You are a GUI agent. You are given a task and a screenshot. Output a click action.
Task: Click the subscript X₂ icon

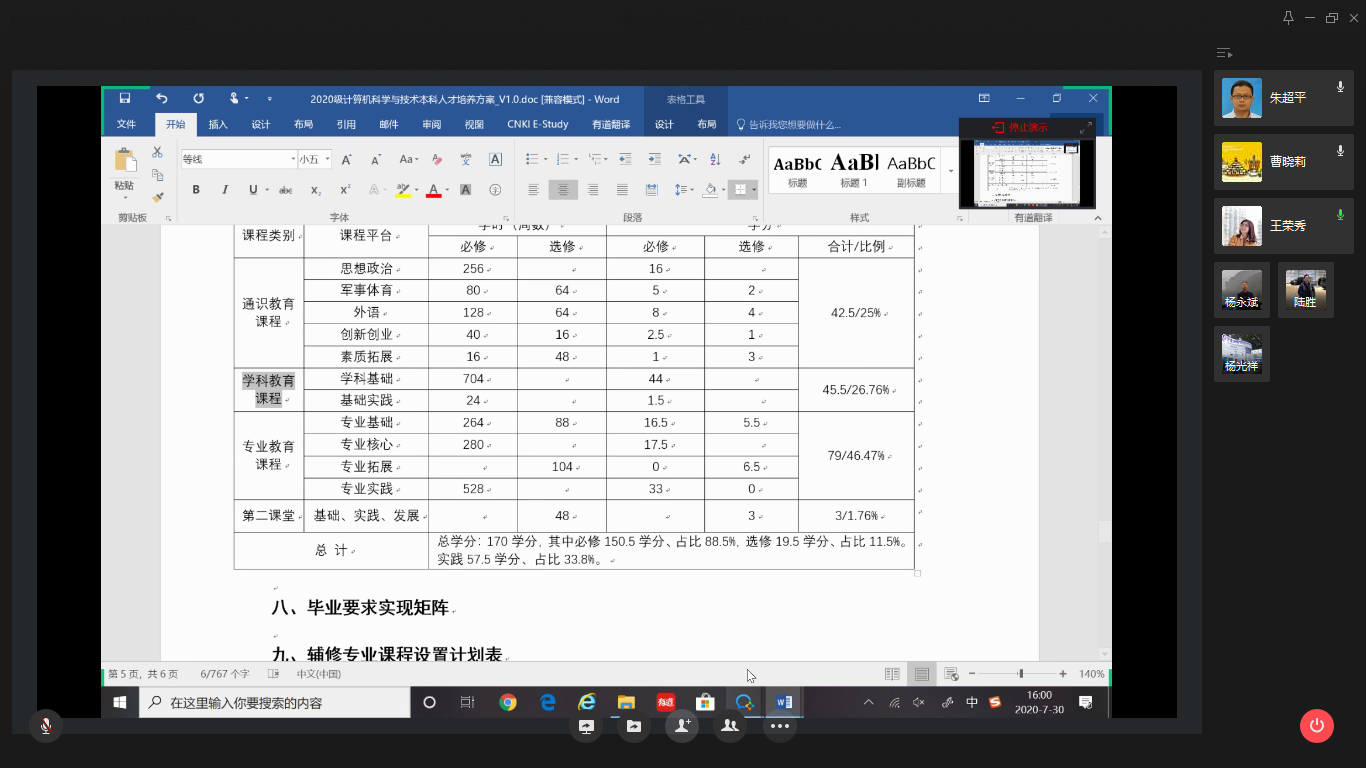click(315, 190)
